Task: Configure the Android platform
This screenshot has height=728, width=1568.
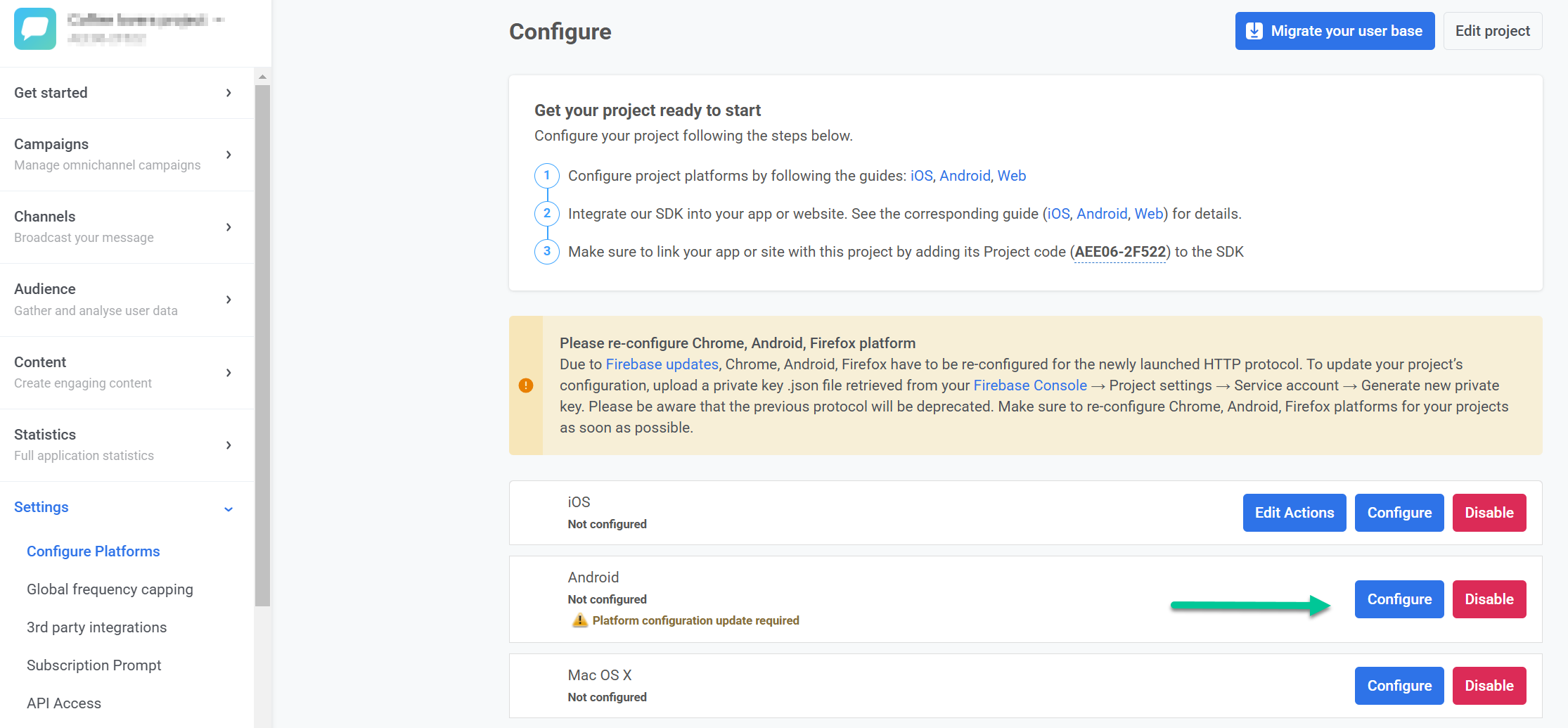Action: (1399, 599)
